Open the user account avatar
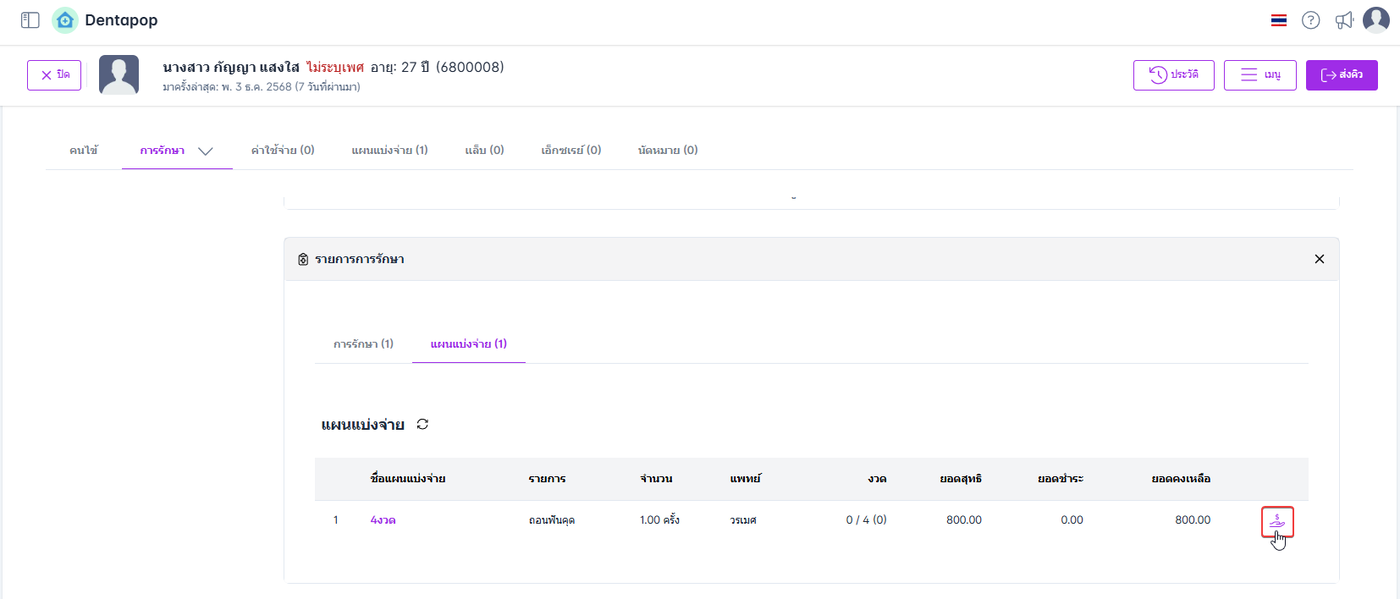1400x599 pixels. click(1377, 20)
